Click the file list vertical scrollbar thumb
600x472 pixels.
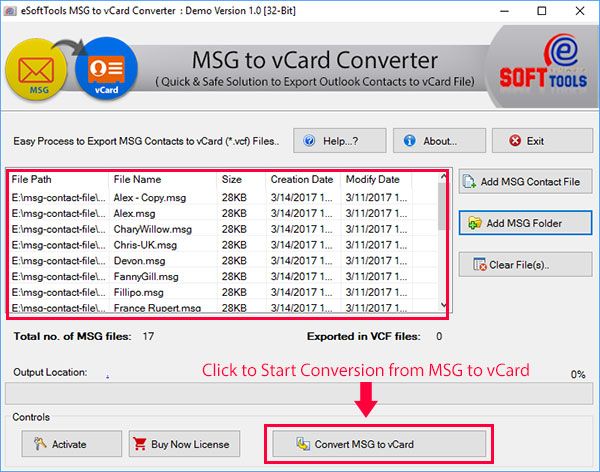(x=442, y=206)
